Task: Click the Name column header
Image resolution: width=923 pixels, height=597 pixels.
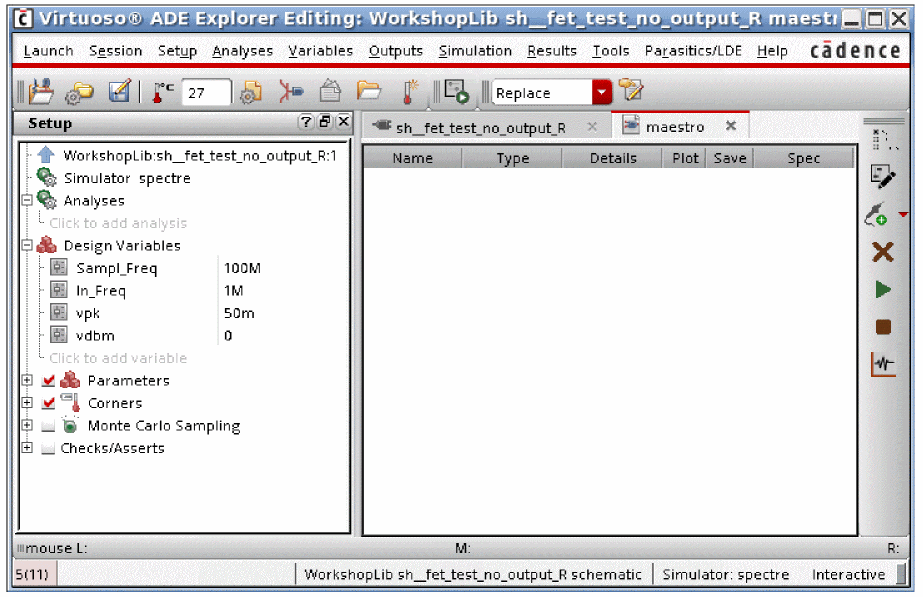Action: coord(412,158)
